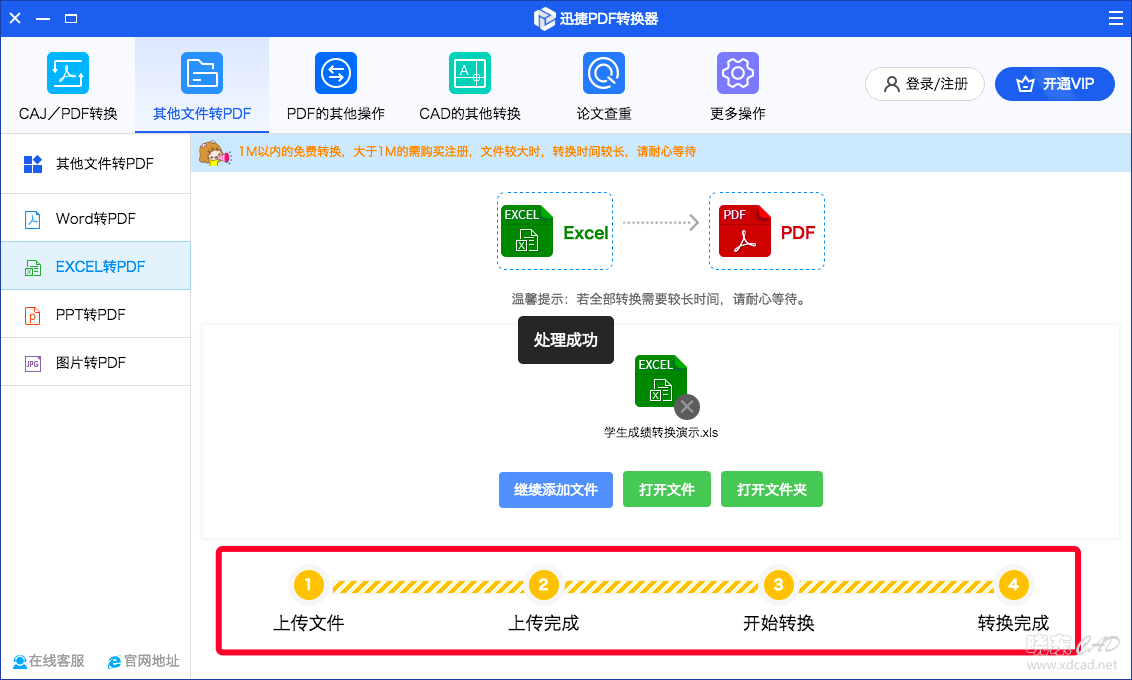Open the PDF的其他操作 toolbar icon
Screen dimensions: 1132x680
336,73
